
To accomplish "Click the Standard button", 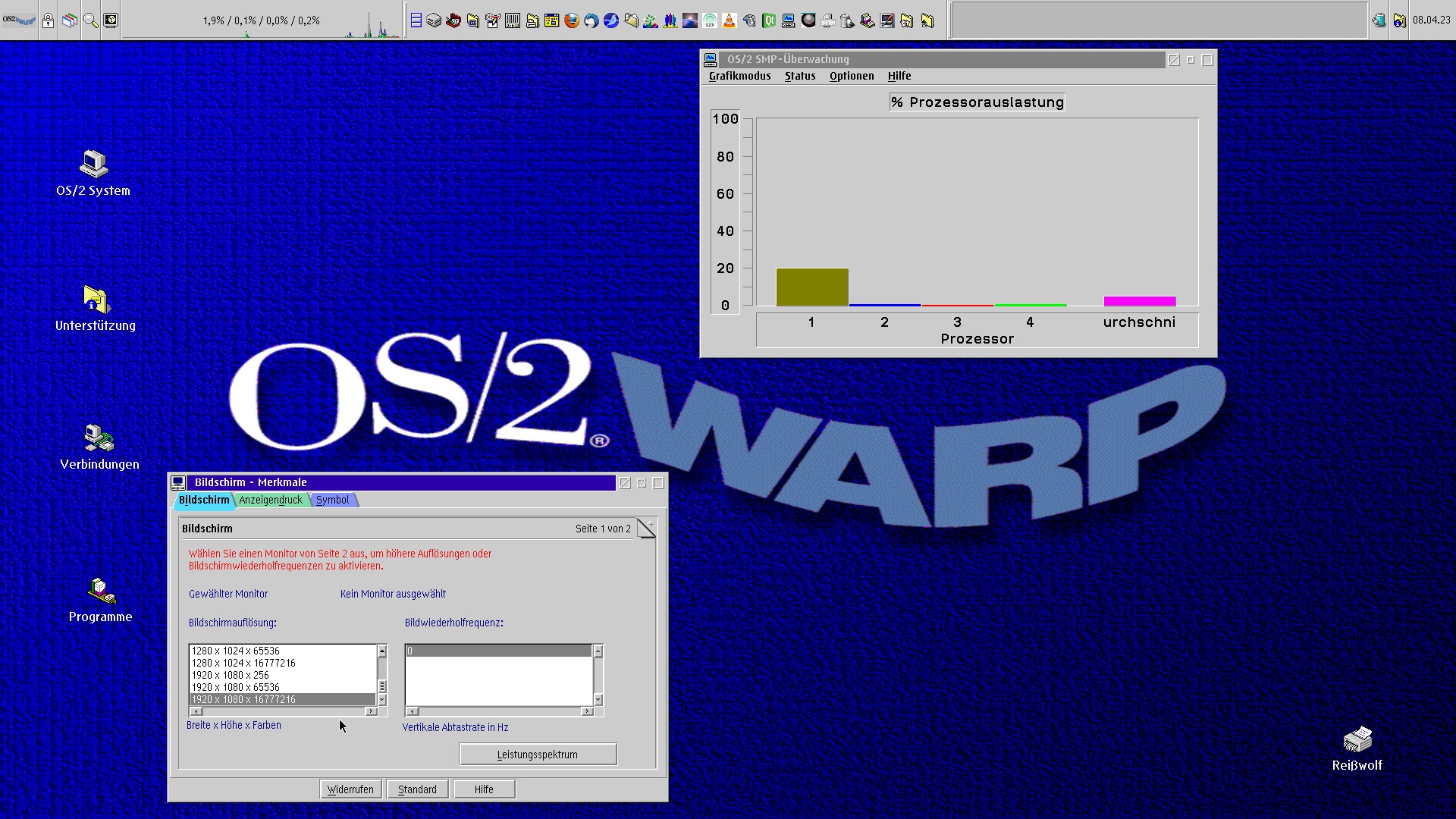I will (417, 789).
